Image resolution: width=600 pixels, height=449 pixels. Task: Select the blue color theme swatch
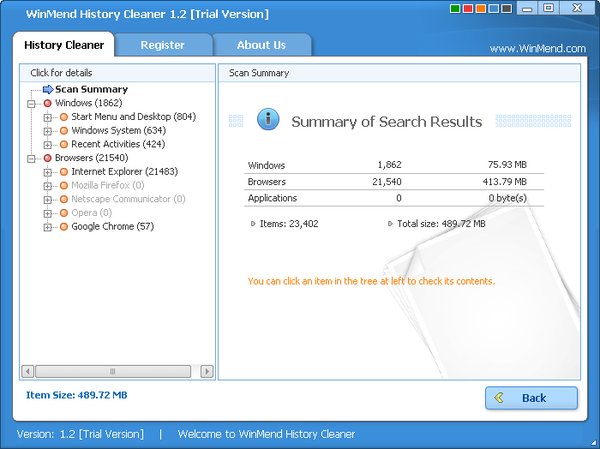(x=494, y=8)
